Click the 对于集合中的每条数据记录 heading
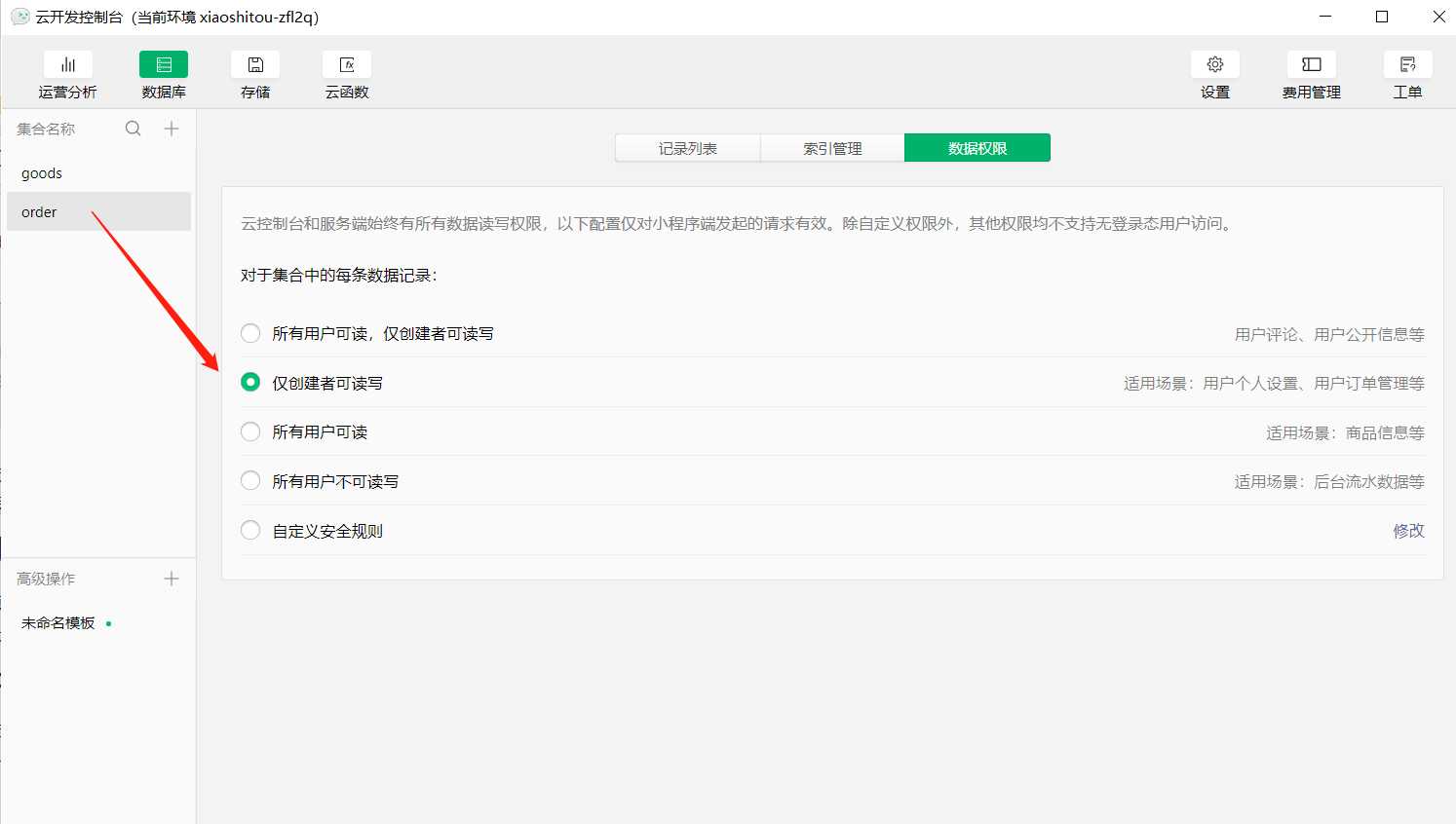 [x=339, y=276]
